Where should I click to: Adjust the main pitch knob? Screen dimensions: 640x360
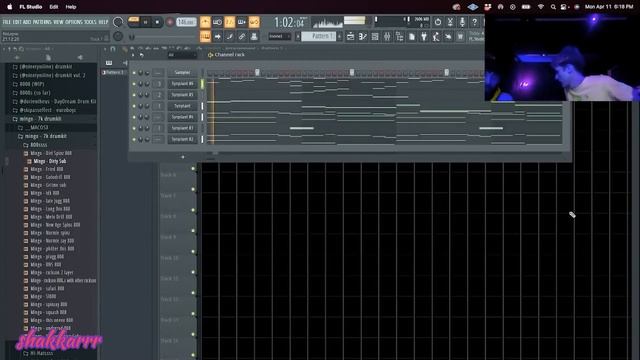[x=118, y=36]
